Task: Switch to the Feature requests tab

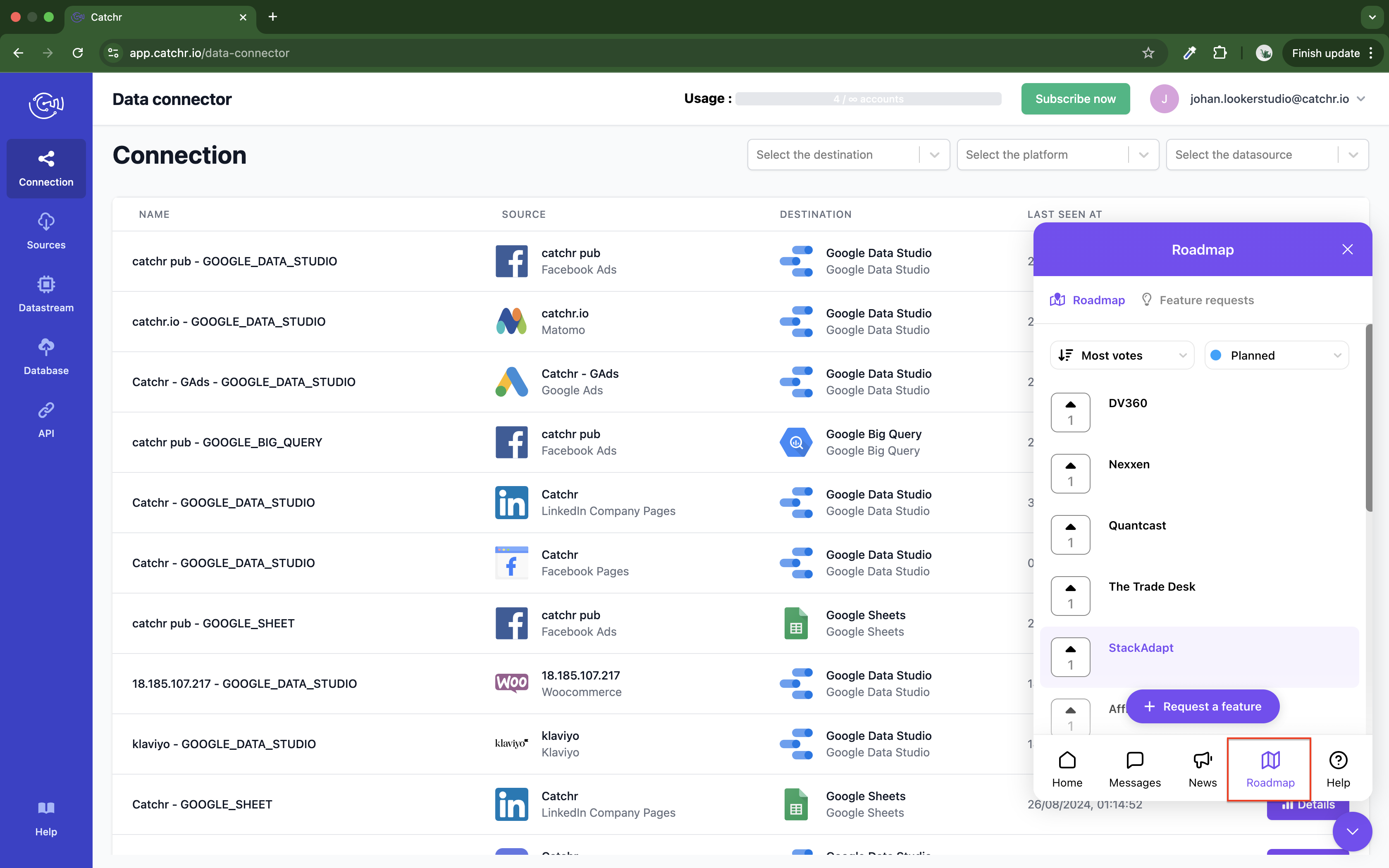Action: pyautogui.click(x=1198, y=300)
